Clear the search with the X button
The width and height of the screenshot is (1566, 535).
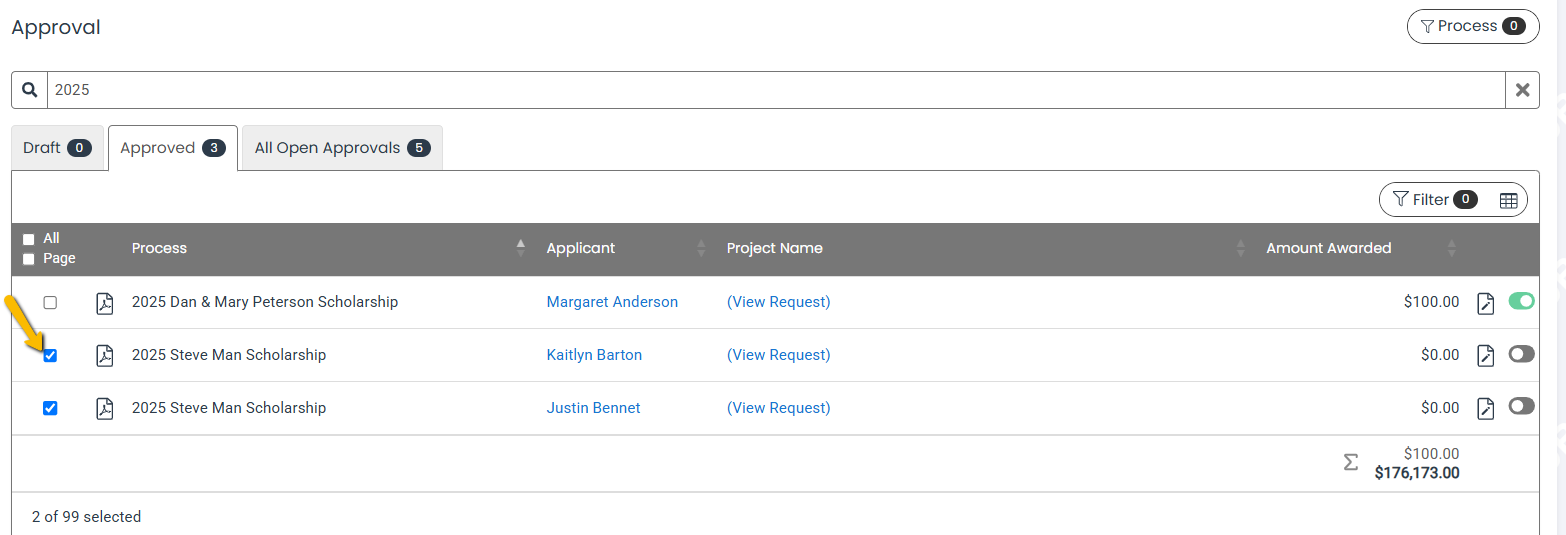(1522, 90)
